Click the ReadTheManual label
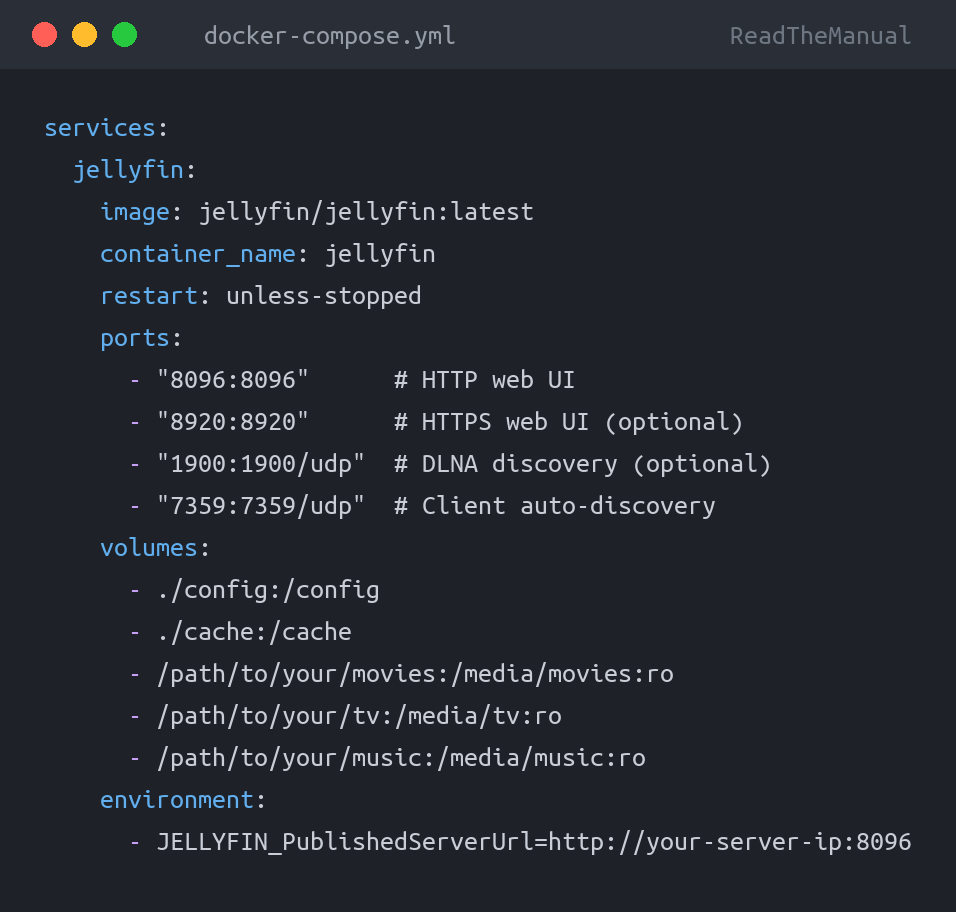Viewport: 956px width, 912px height. point(821,36)
